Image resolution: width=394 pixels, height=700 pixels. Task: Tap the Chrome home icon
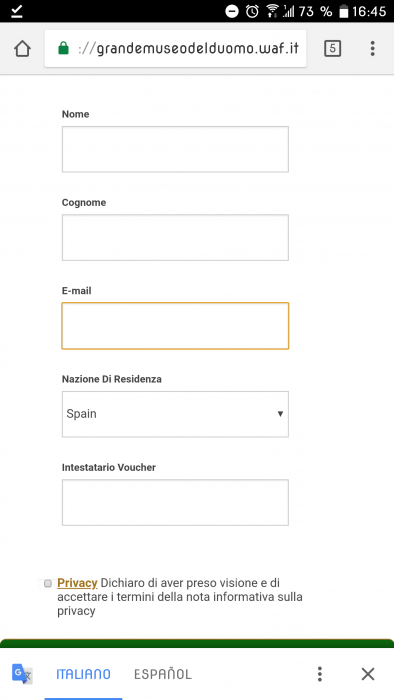(x=22, y=49)
